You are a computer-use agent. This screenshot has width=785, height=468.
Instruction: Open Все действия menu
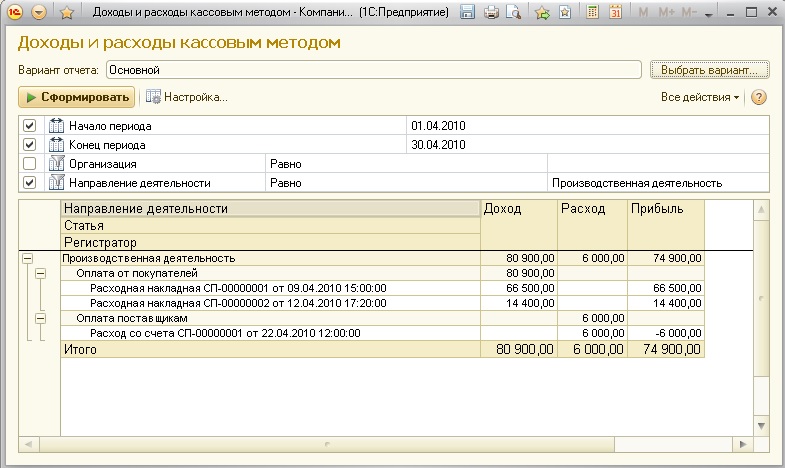pos(700,97)
